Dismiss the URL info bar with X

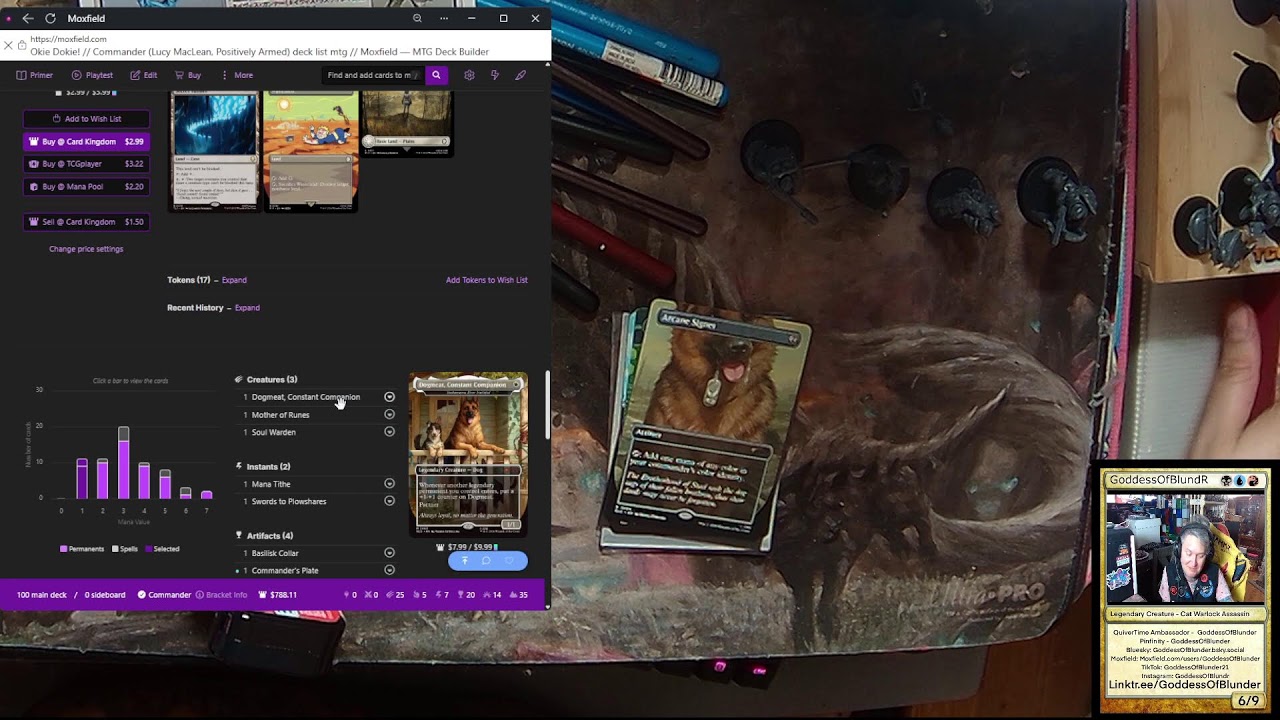pos(8,46)
